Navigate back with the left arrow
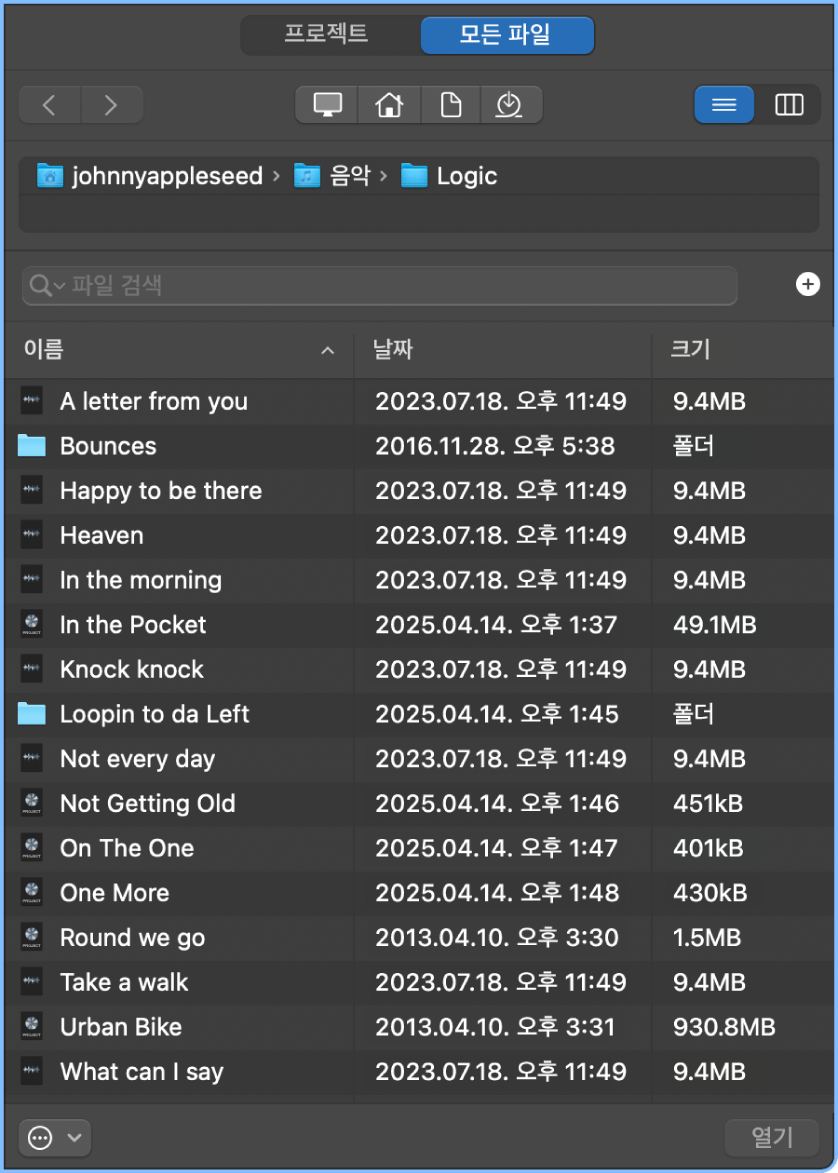The image size is (838, 1173). point(49,105)
